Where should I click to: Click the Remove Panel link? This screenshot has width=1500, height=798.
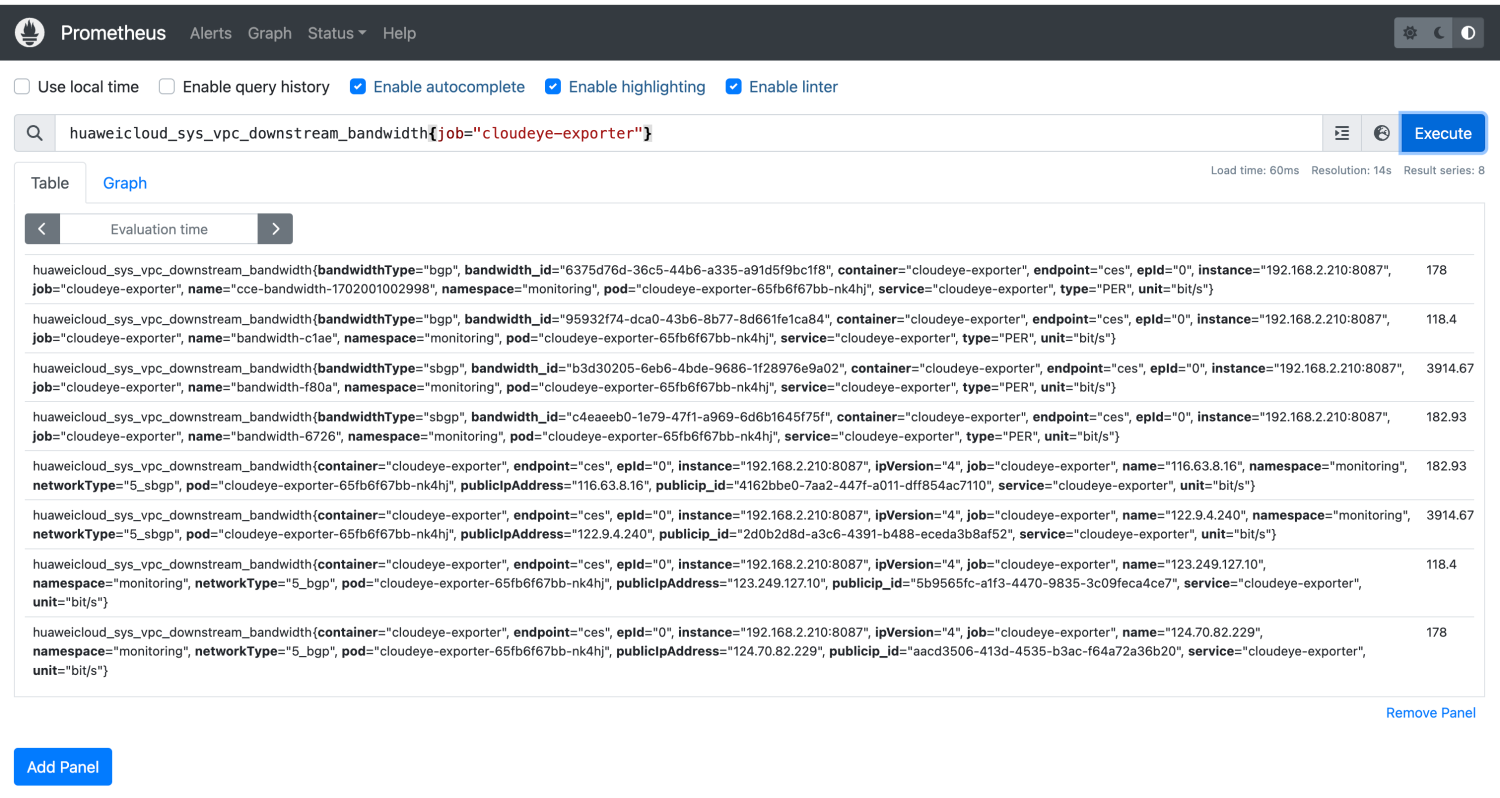pyautogui.click(x=1431, y=713)
